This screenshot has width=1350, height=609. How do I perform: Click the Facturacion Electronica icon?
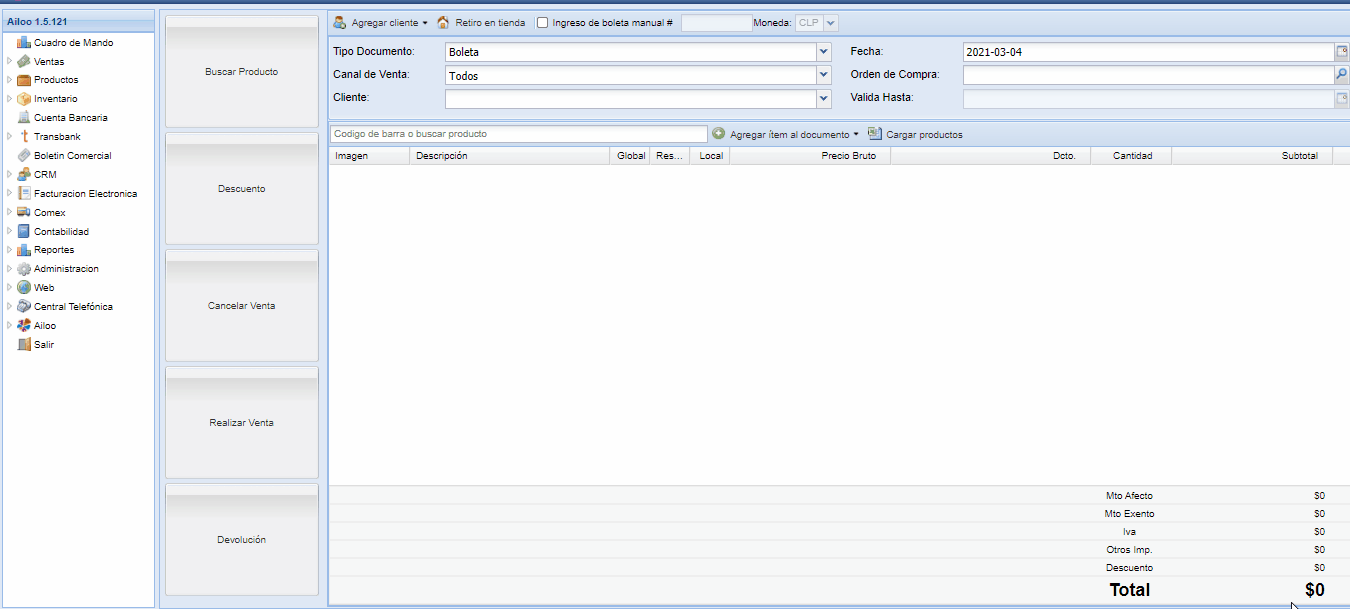click(24, 193)
